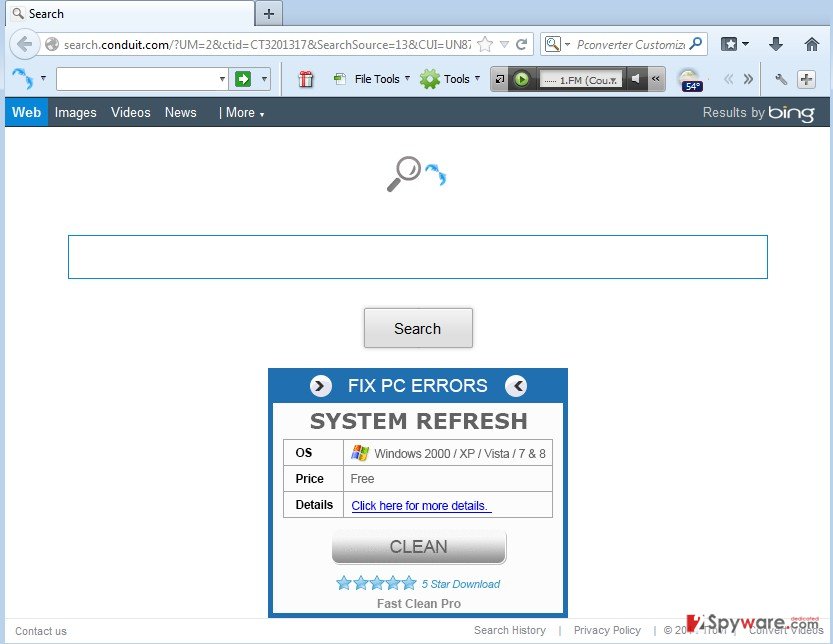Play the radio with green play button
The height and width of the screenshot is (644, 833).
(522, 79)
